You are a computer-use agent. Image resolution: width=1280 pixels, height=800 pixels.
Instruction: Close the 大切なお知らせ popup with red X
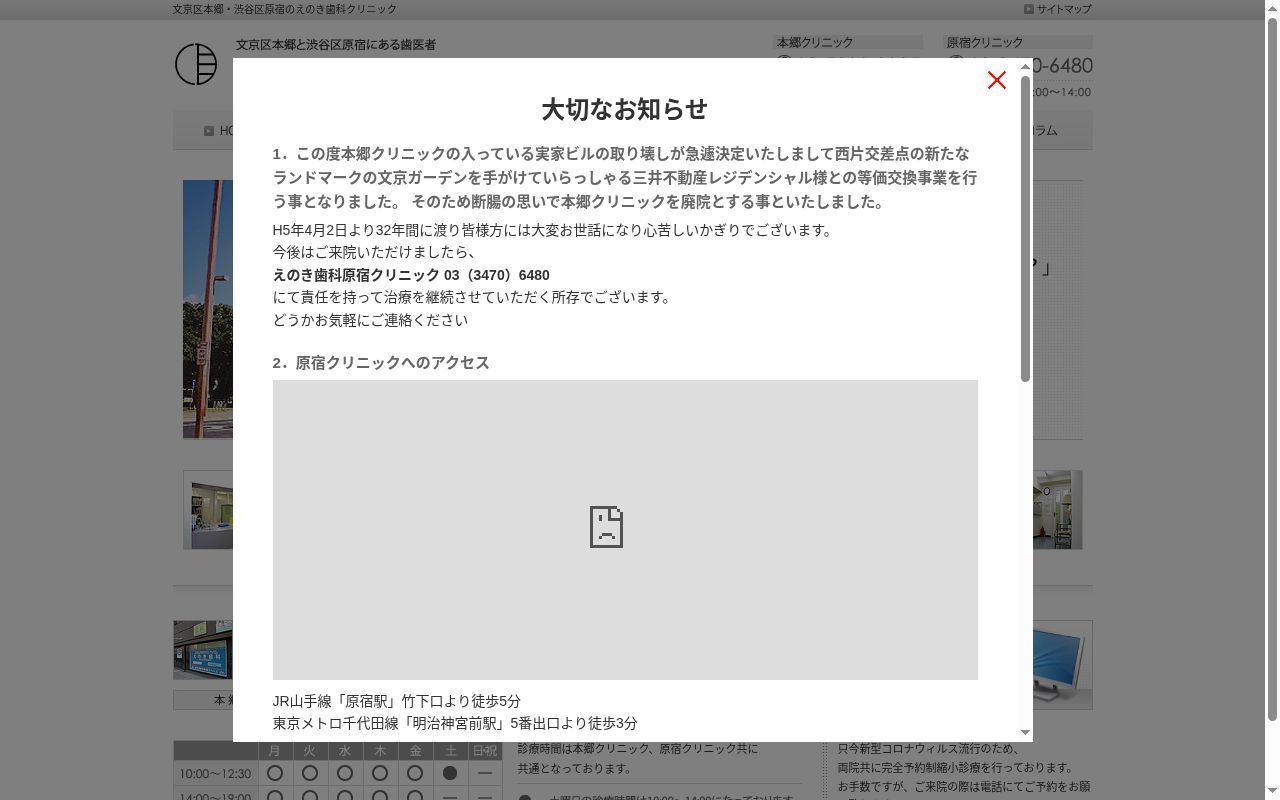click(996, 81)
